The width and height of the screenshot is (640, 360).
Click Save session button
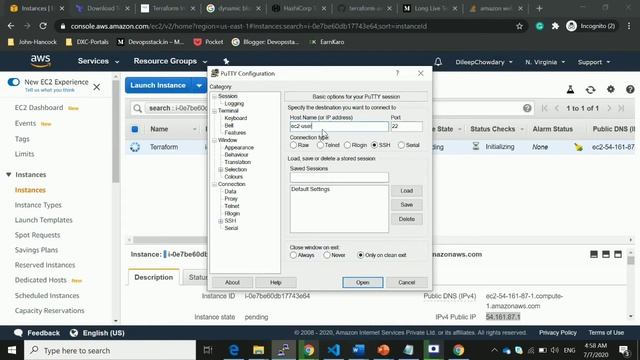pyautogui.click(x=407, y=204)
